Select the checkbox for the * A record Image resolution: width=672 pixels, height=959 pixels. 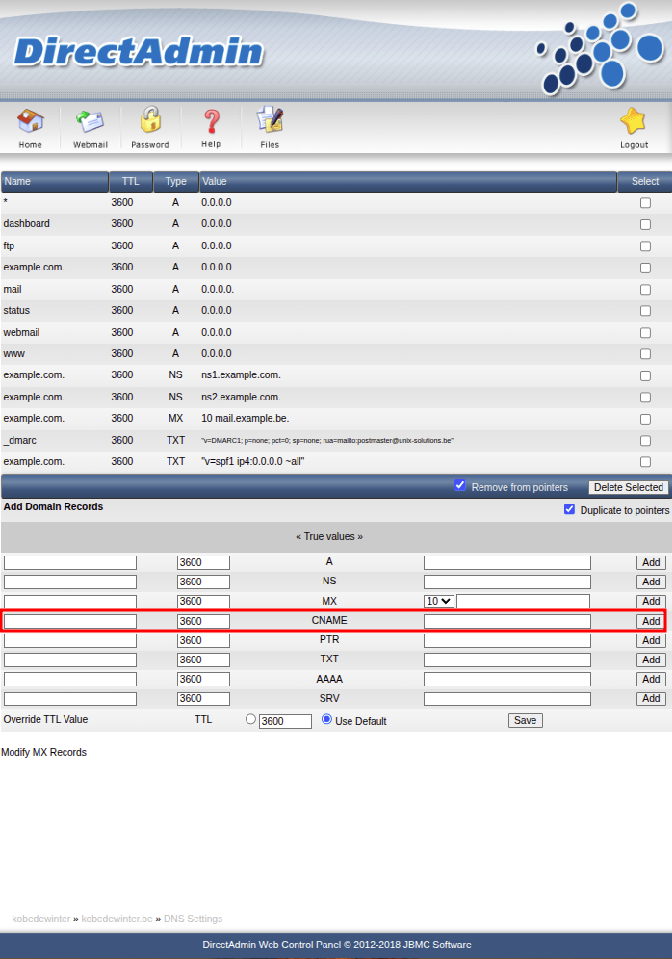tap(645, 203)
